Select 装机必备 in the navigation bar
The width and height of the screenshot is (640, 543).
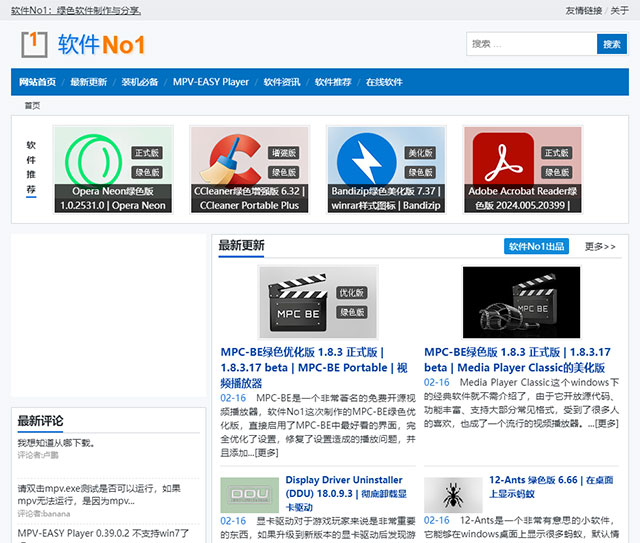140,82
